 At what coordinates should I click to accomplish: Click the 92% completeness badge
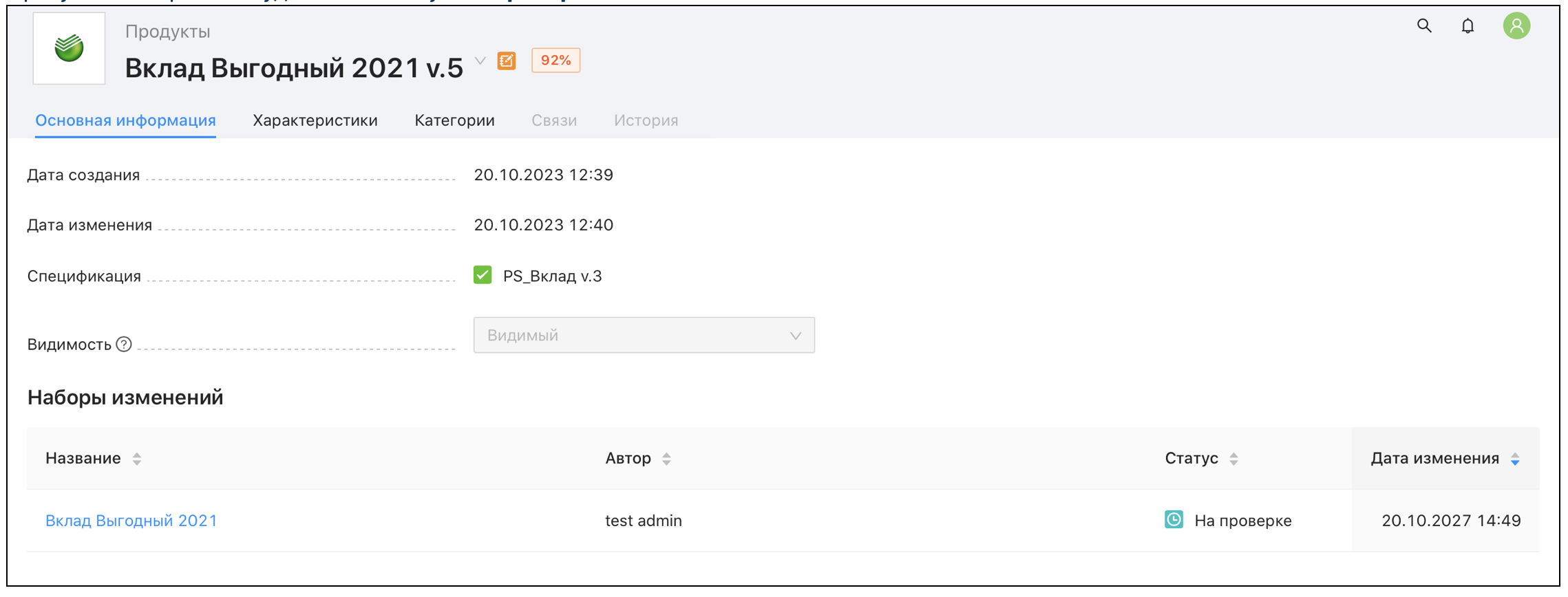pyautogui.click(x=555, y=61)
